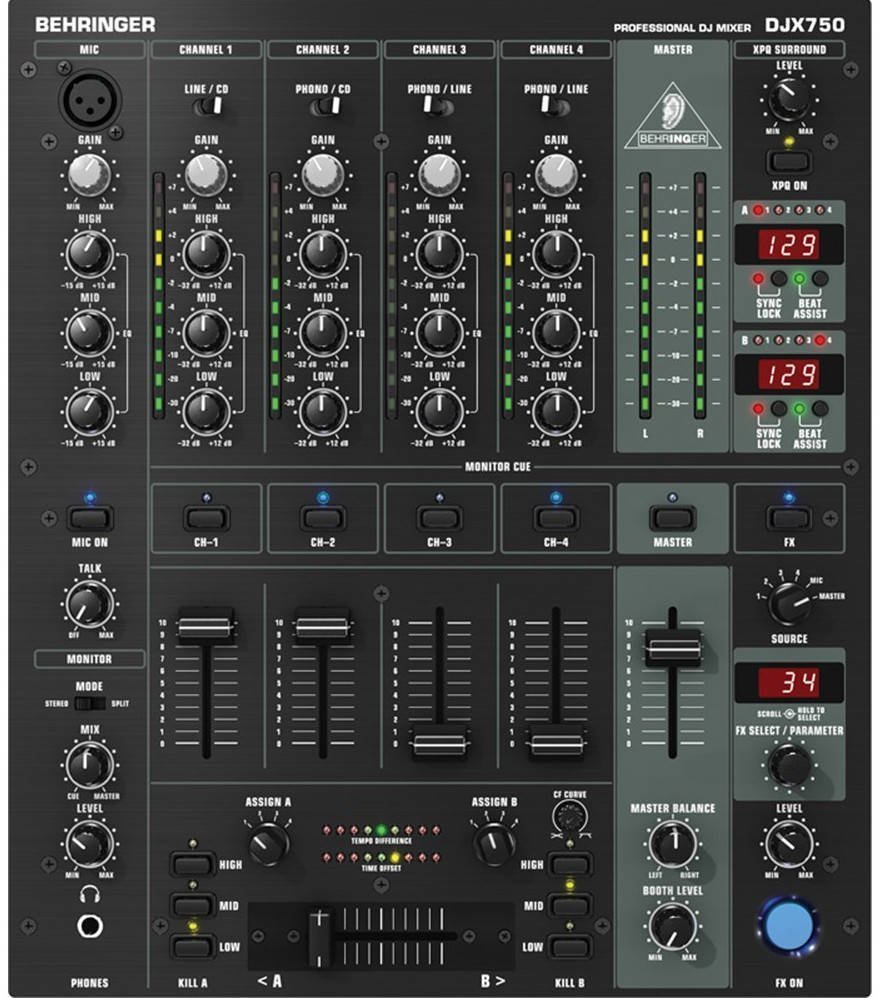Click the headphone PHONES jack
The width and height of the screenshot is (880, 998).
click(x=90, y=926)
